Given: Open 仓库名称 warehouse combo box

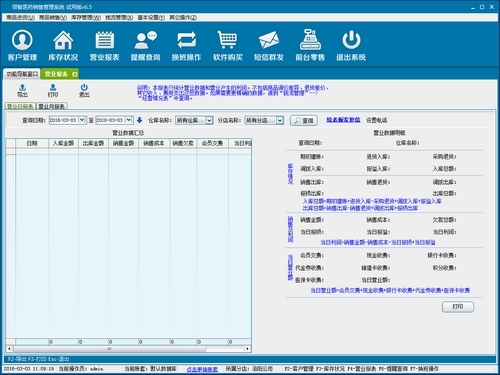Looking at the screenshot, I should point(194,120).
